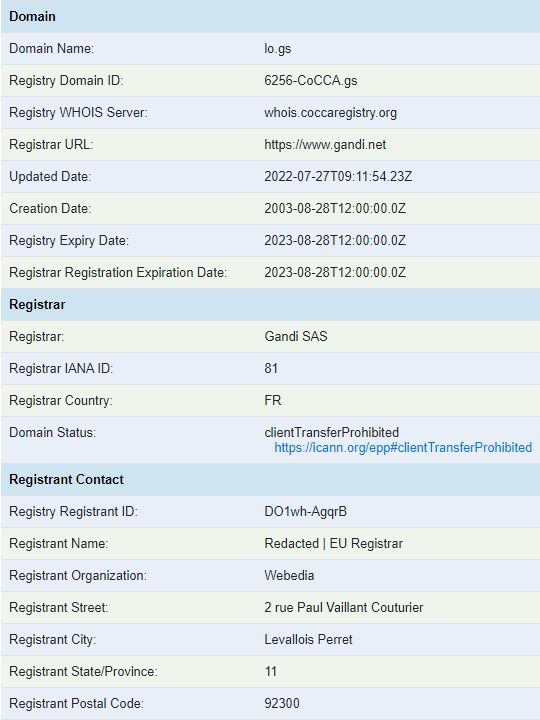
Task: Click the Registrant Postal Code 92300
Action: click(x=281, y=703)
